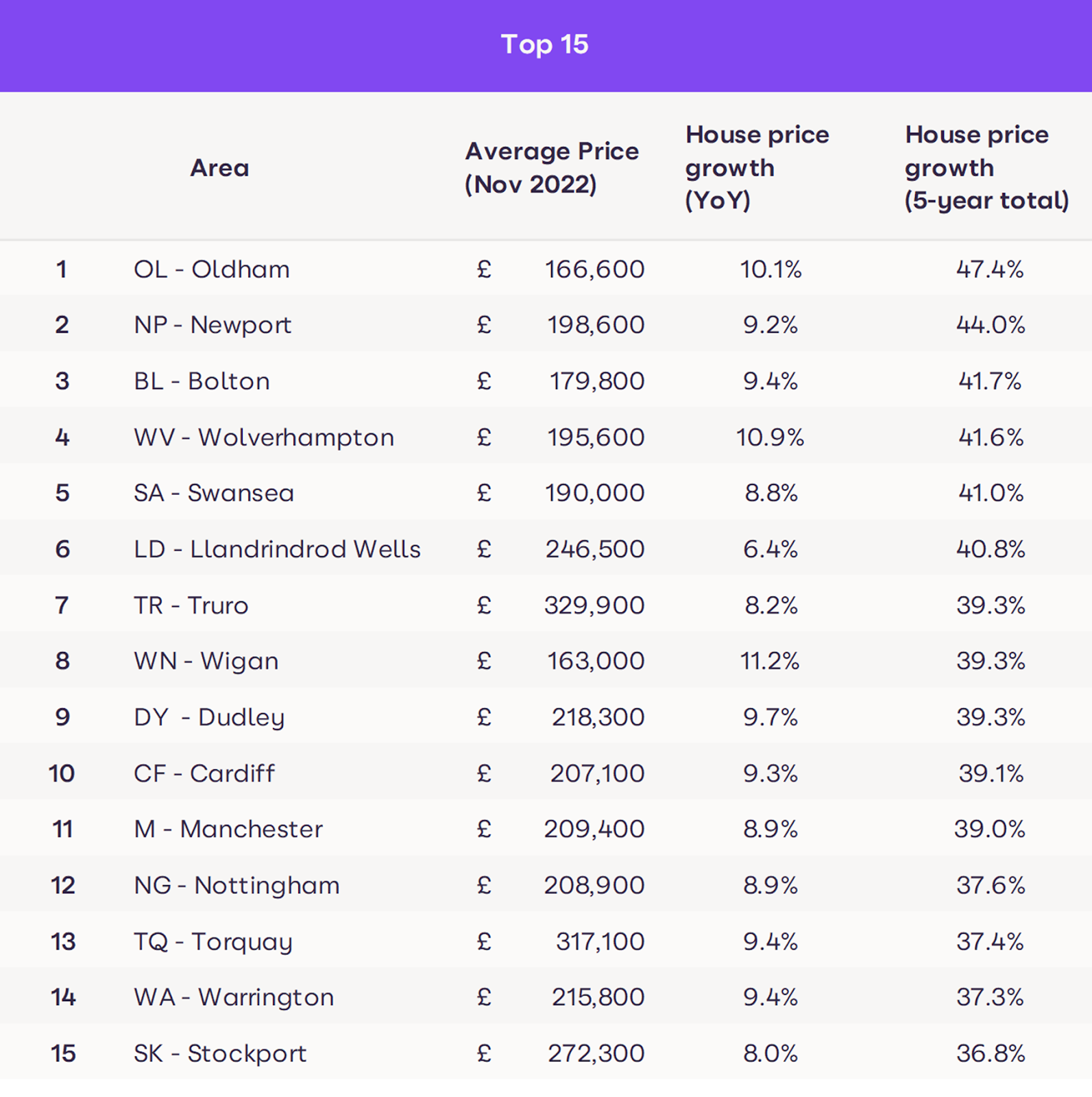Select Wolverhampton's average price 195,600
1092x1097 pixels.
(x=596, y=437)
